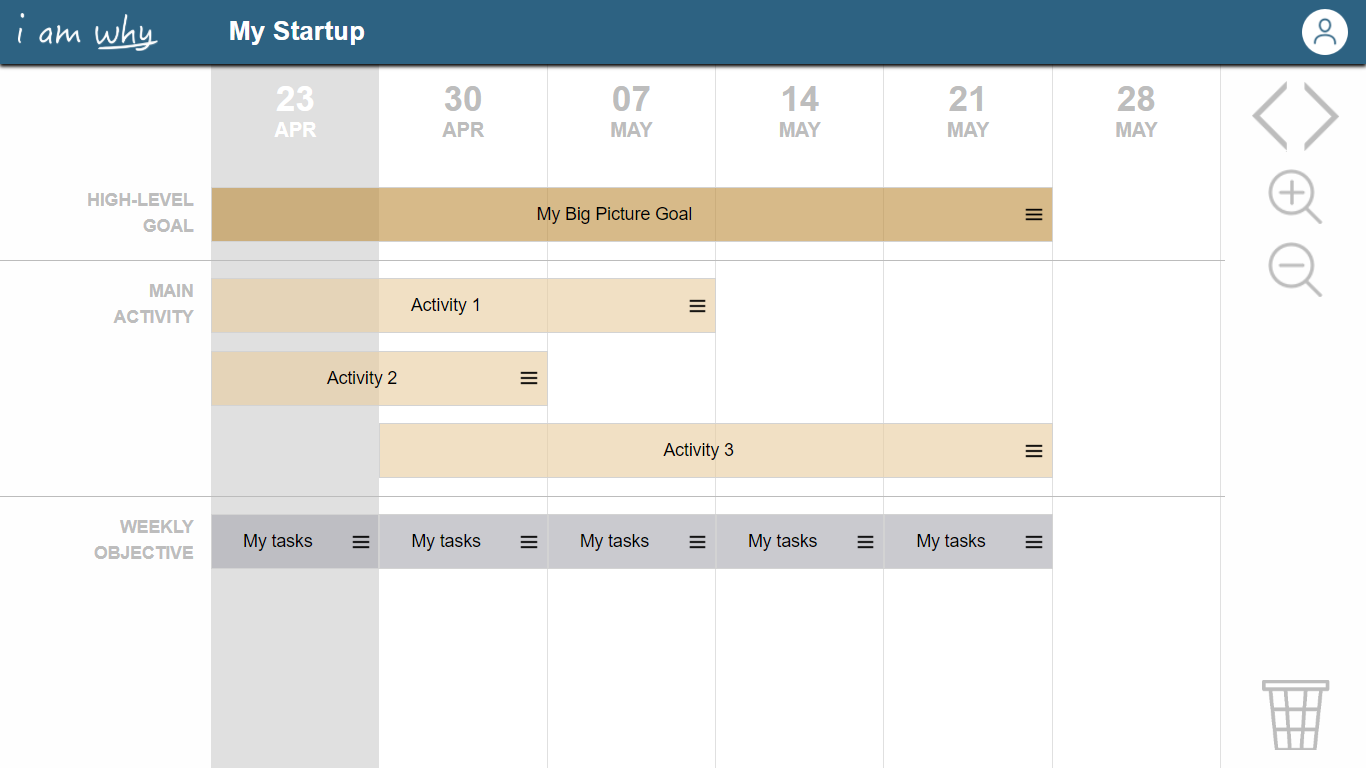Zoom out the timeline view
Viewport: 1366px width, 768px height.
point(1294,271)
